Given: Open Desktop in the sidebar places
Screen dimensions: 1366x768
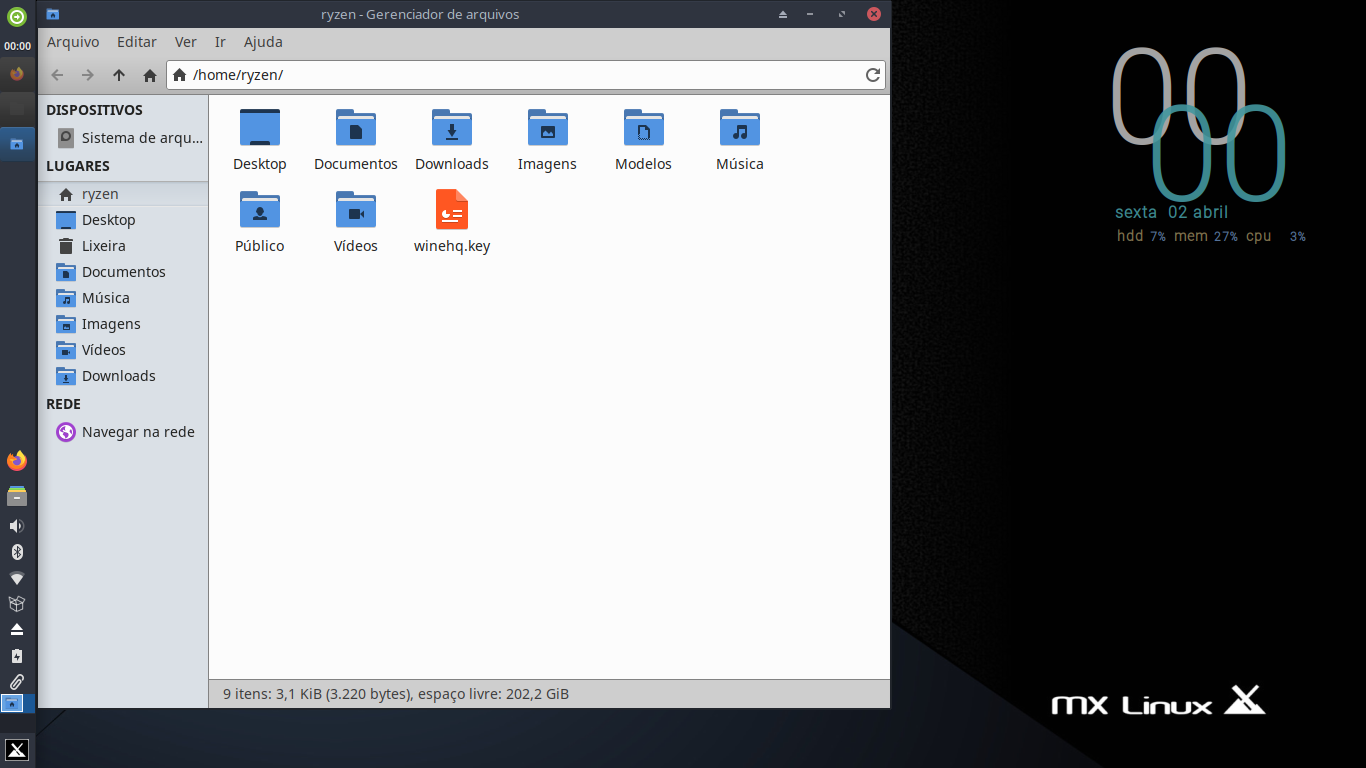Looking at the screenshot, I should click(x=123, y=220).
